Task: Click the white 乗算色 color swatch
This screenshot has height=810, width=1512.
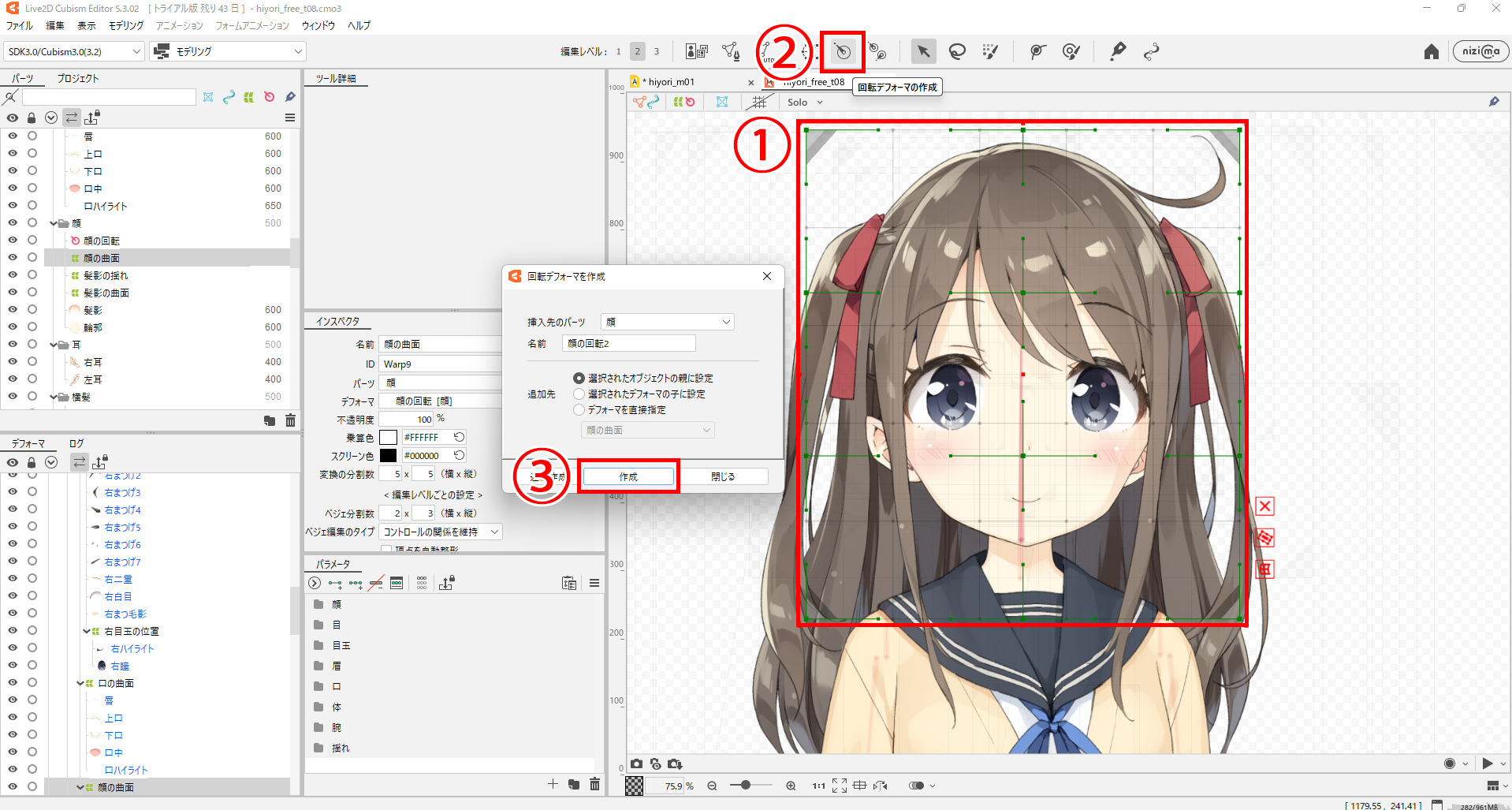Action: click(x=388, y=438)
